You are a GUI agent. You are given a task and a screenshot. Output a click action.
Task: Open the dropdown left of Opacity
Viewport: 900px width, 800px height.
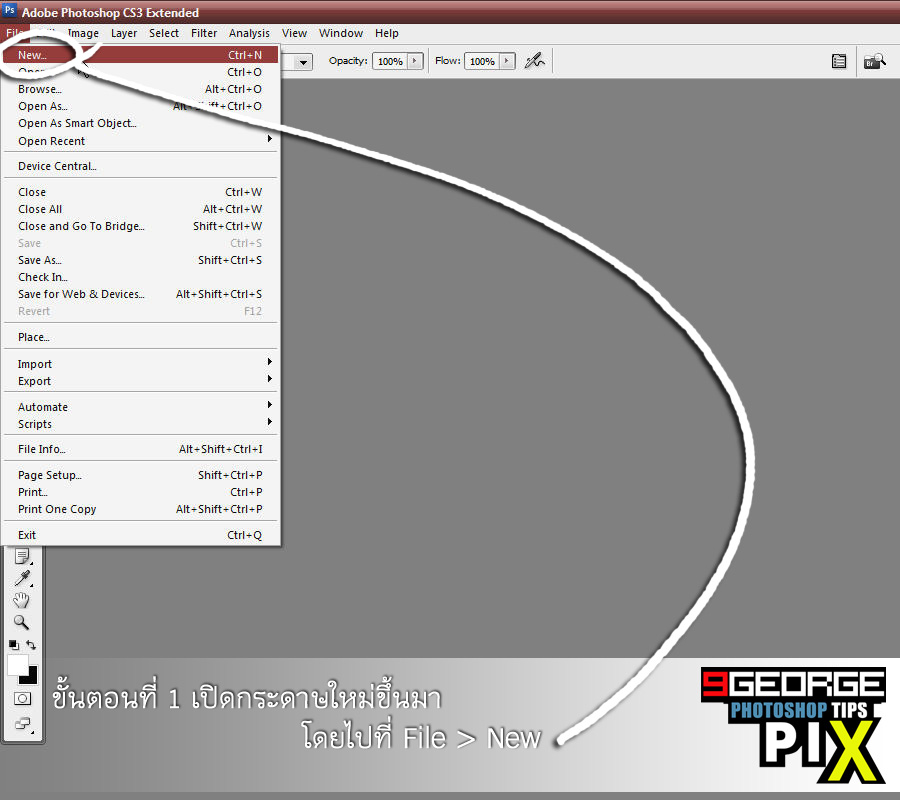[x=304, y=61]
